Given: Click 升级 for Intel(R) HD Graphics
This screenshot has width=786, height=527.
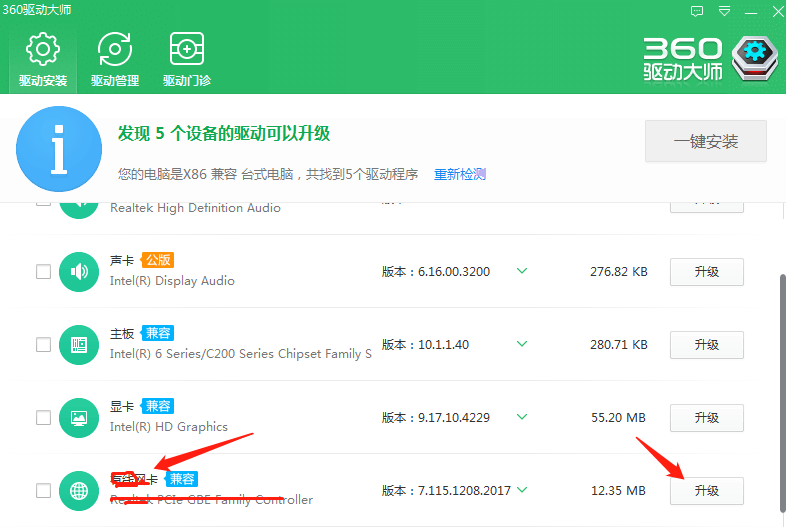Looking at the screenshot, I should pyautogui.click(x=707, y=418).
